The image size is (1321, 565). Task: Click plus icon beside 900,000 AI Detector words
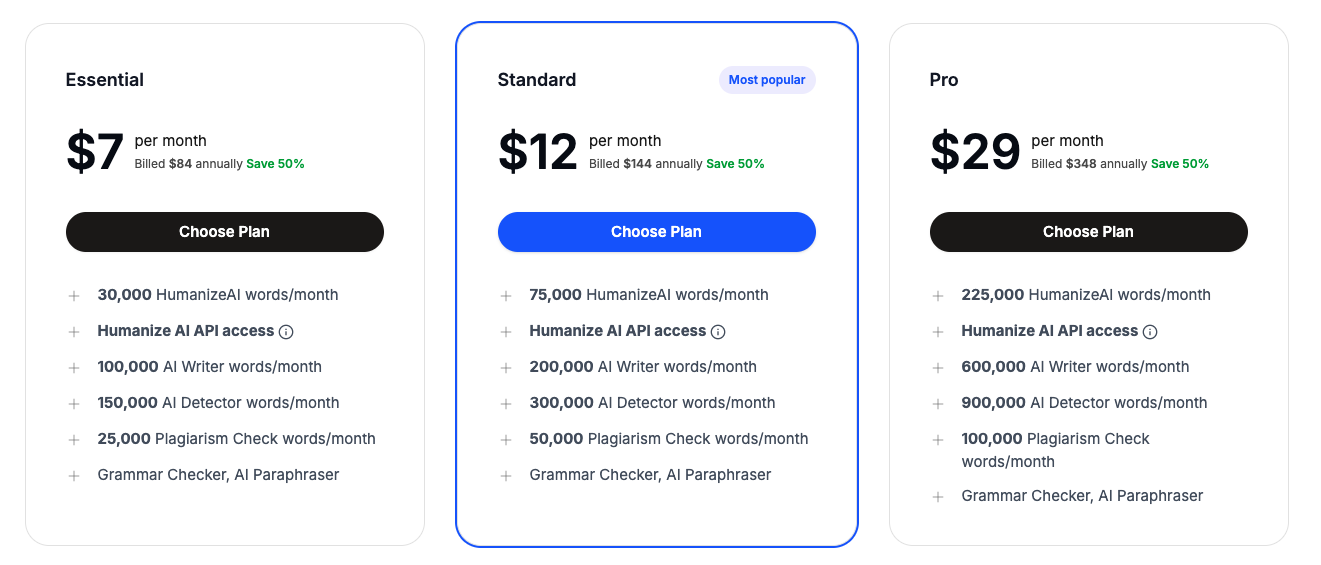pyautogui.click(x=938, y=404)
